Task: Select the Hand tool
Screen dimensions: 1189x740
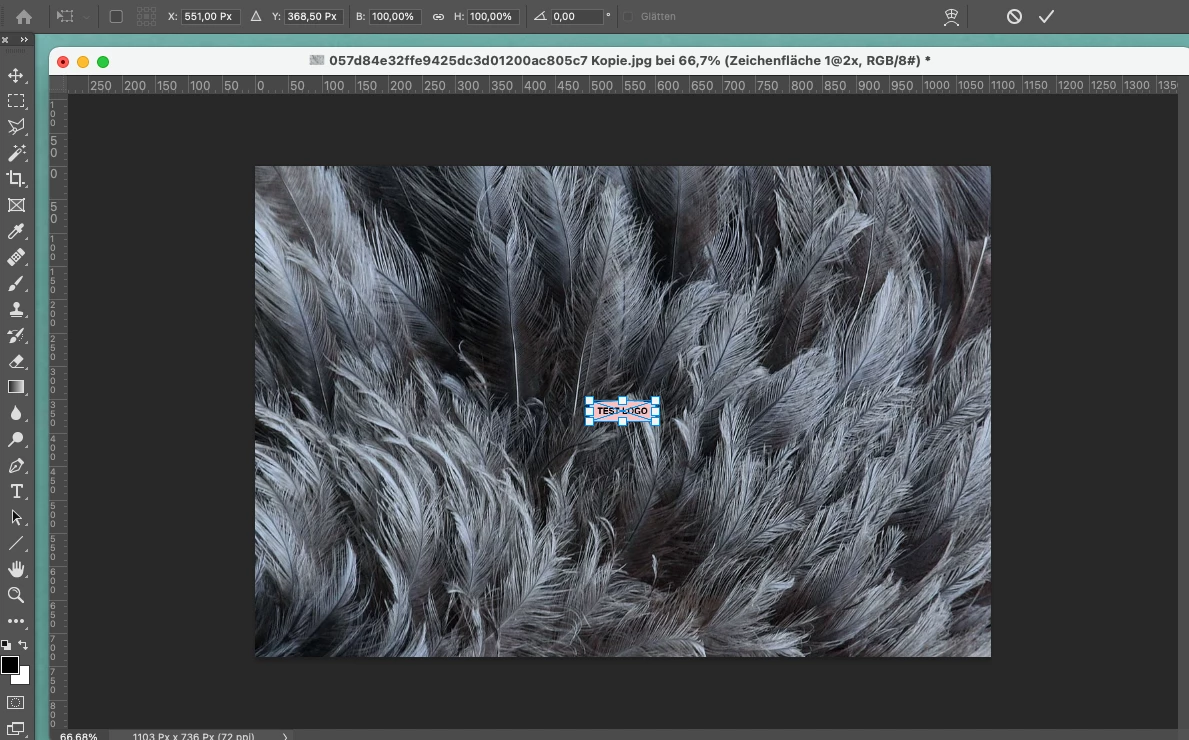Action: (16, 569)
